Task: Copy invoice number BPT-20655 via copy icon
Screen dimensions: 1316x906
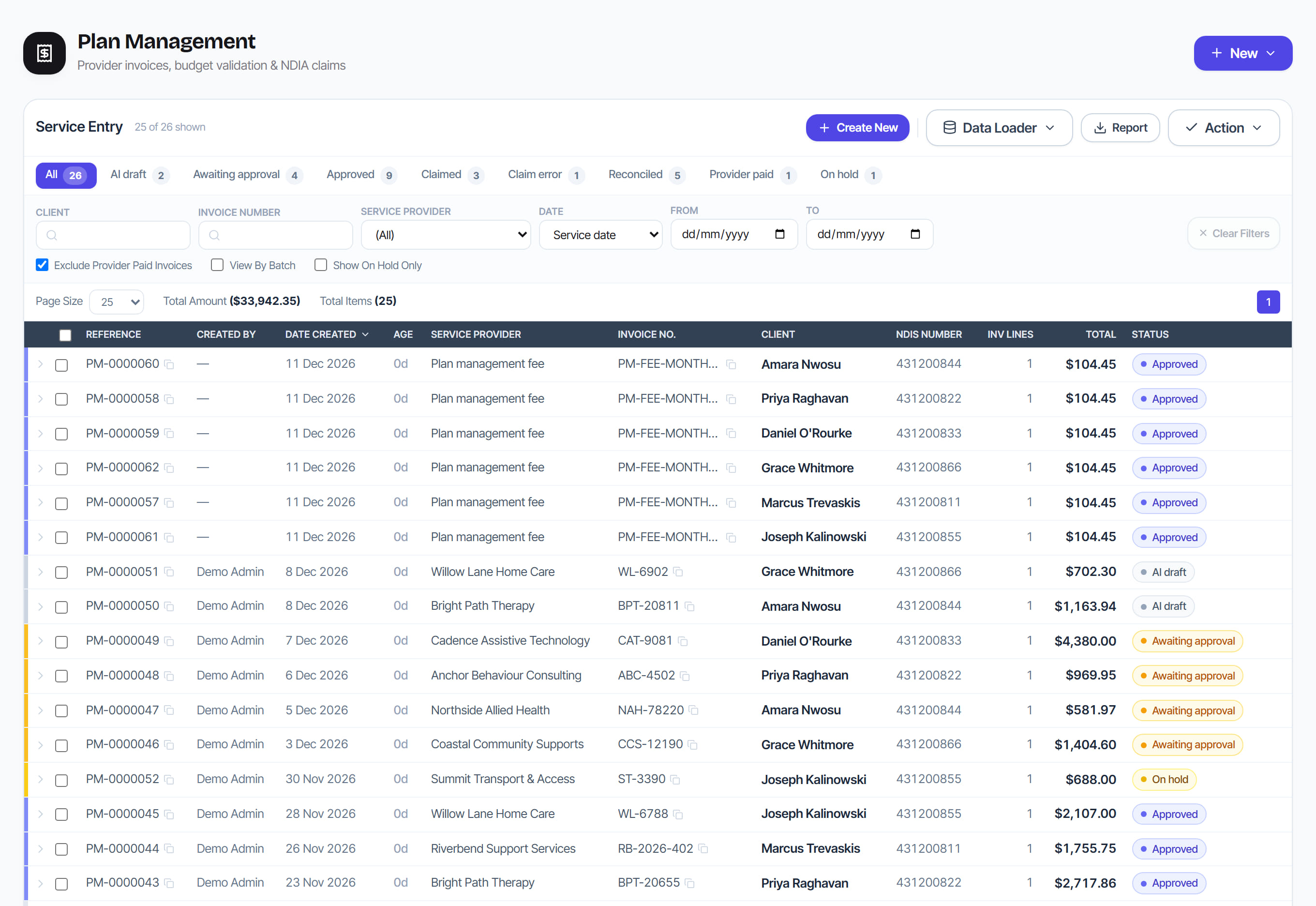Action: (689, 883)
